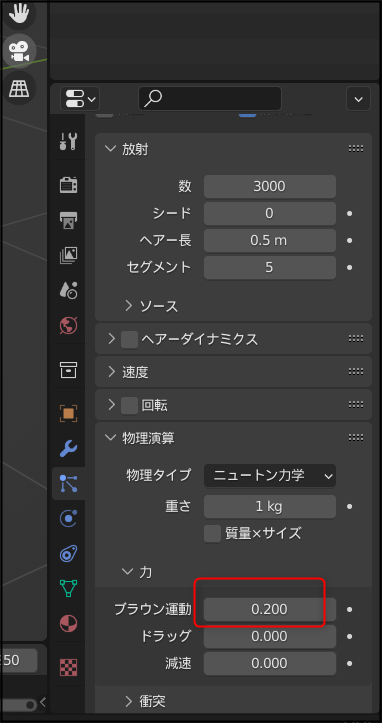This screenshot has width=382, height=723.
Task: Expand the 回転 panel
Action: point(111,405)
